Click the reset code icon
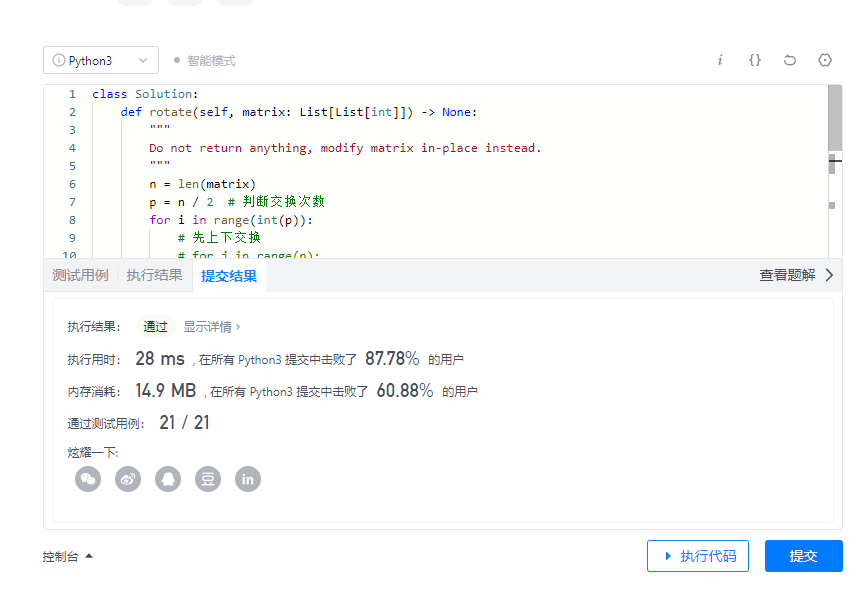This screenshot has width=868, height=592. pos(789,60)
